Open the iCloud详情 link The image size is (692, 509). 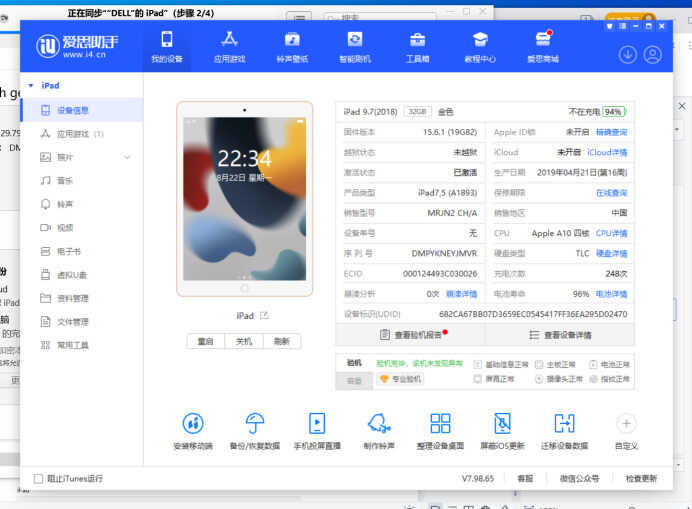pyautogui.click(x=606, y=152)
